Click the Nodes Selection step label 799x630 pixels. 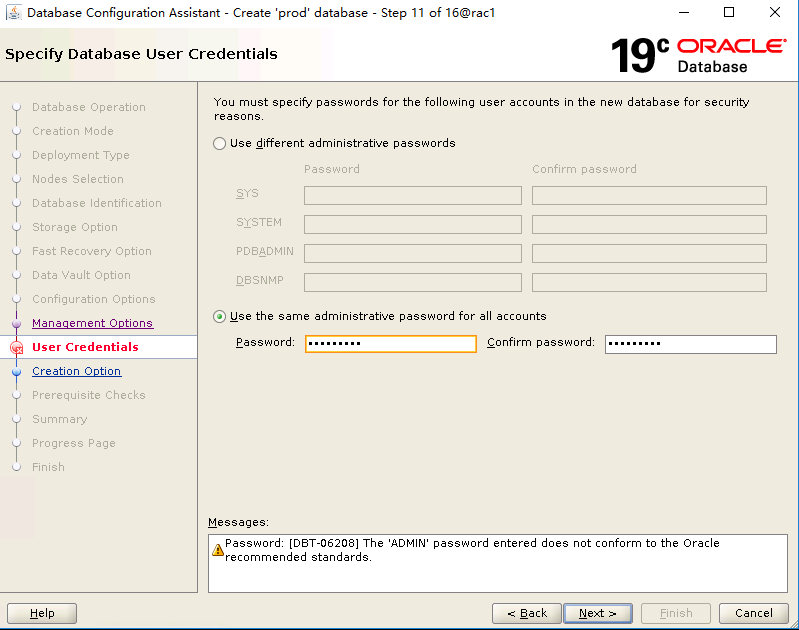(x=78, y=179)
